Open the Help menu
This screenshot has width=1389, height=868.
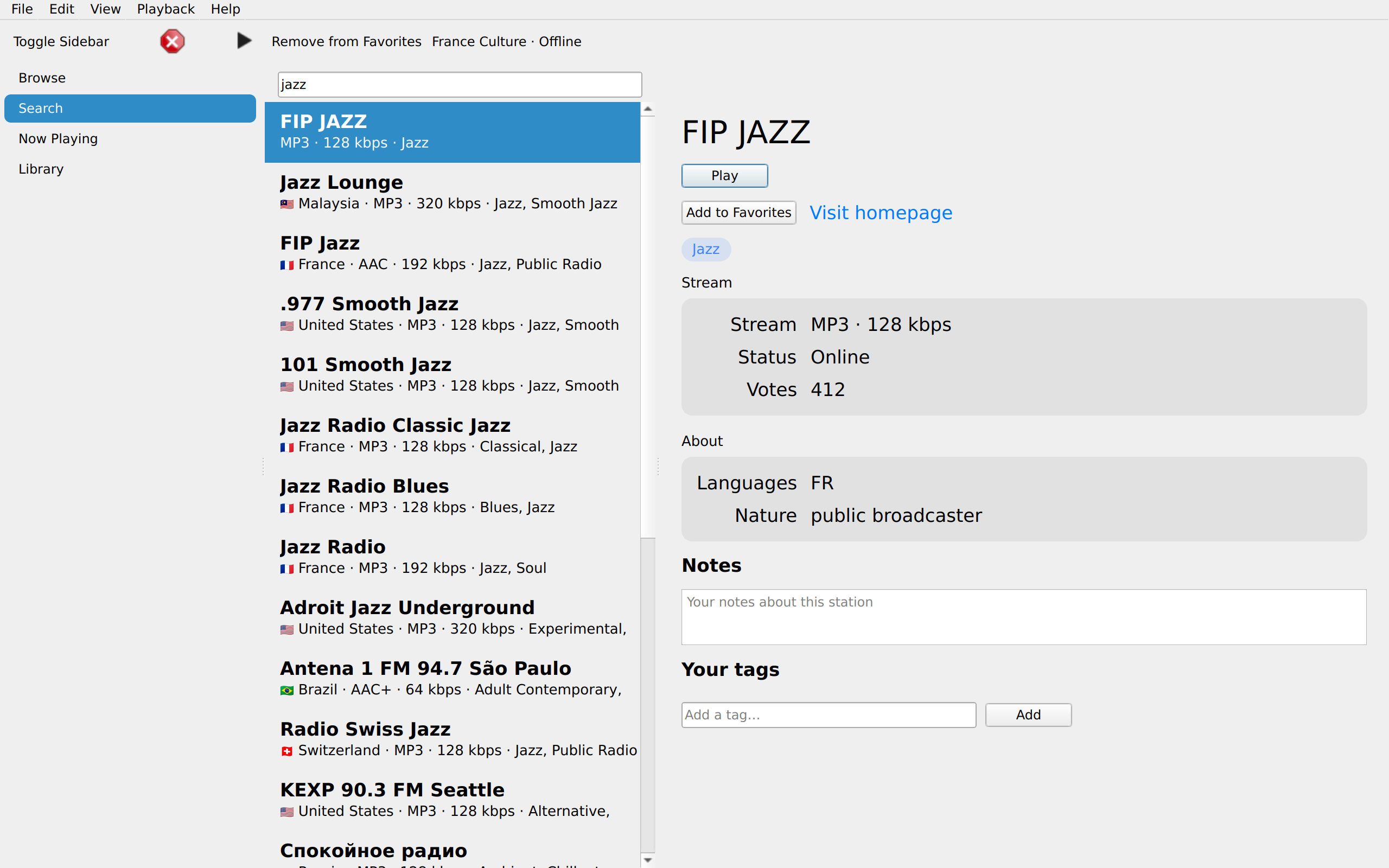226,9
